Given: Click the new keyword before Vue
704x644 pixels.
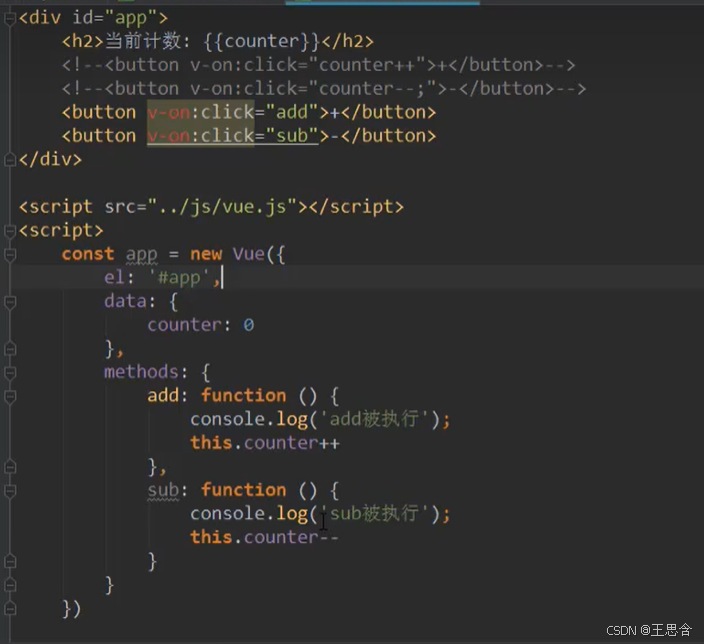Looking at the screenshot, I should pyautogui.click(x=206, y=254).
